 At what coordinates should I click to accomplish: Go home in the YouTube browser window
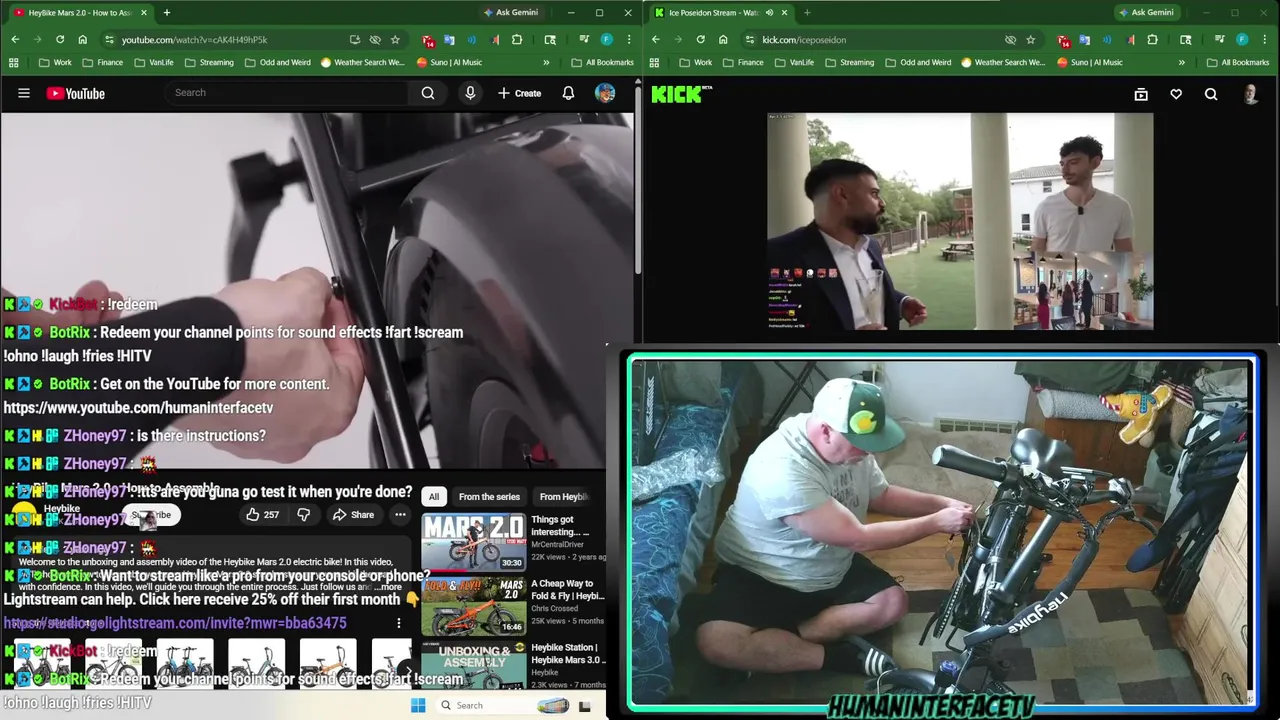point(82,39)
